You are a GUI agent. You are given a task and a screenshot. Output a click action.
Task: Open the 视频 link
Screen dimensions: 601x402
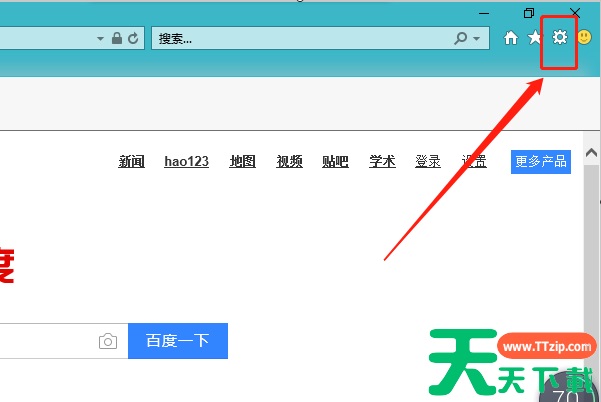click(289, 161)
